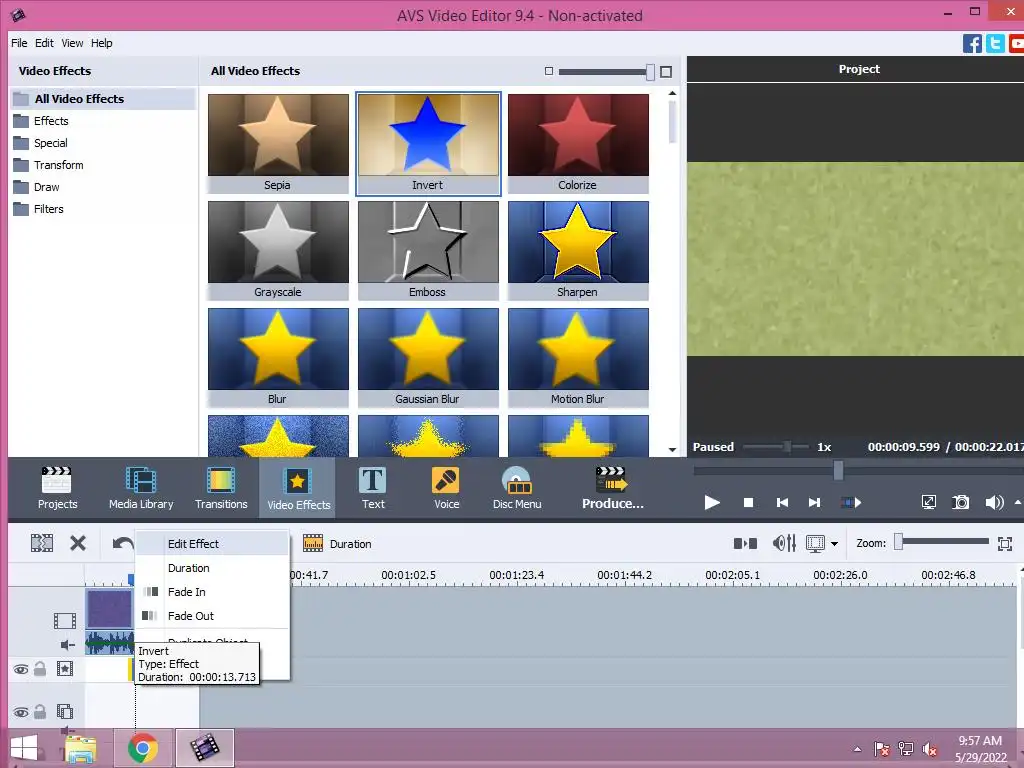Delete the selected timeline object
The width and height of the screenshot is (1024, 768).
tap(78, 543)
